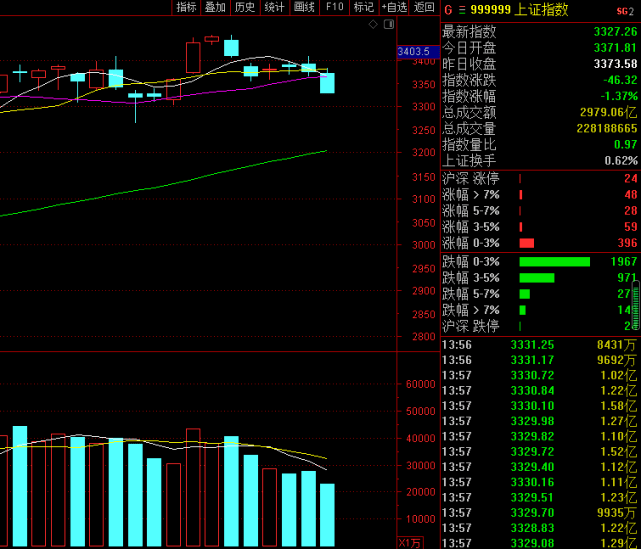The image size is (641, 549).
Task: Click the latest cyan candlestick on the chart
Action: 327,83
